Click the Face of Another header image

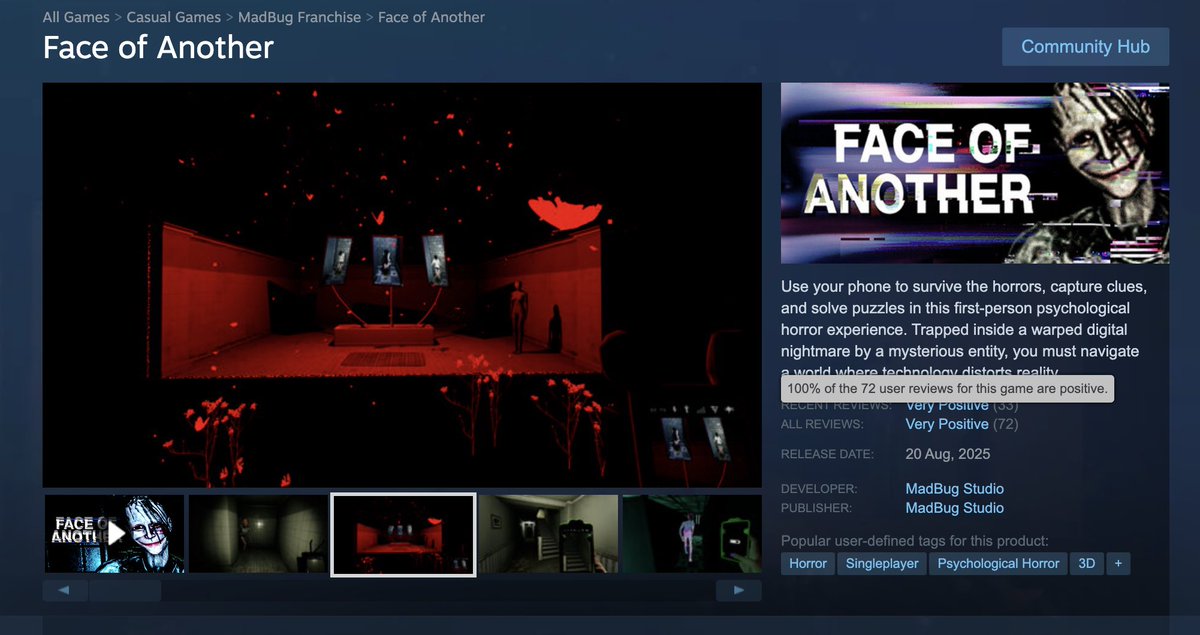(x=975, y=173)
